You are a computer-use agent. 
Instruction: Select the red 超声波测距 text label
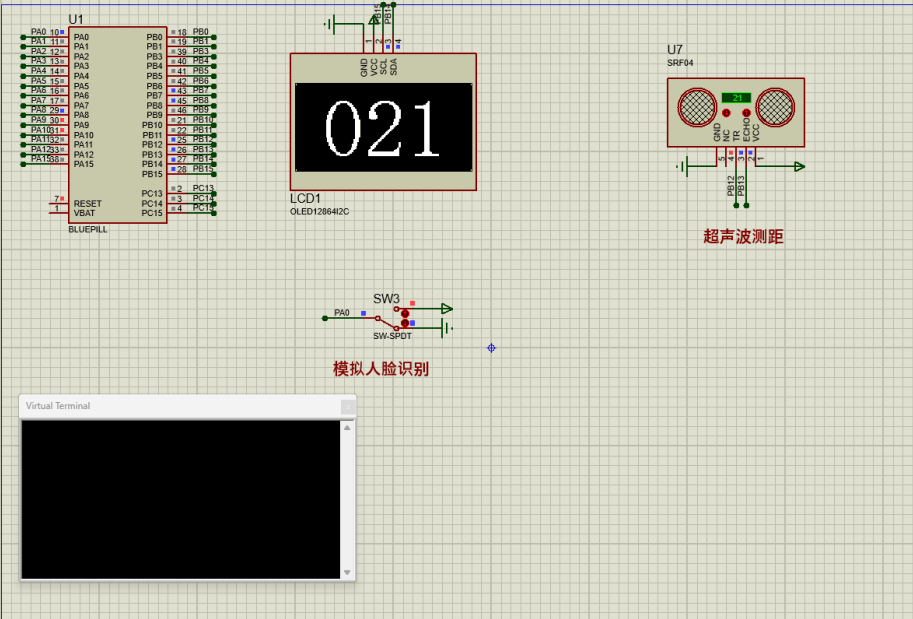pyautogui.click(x=743, y=237)
